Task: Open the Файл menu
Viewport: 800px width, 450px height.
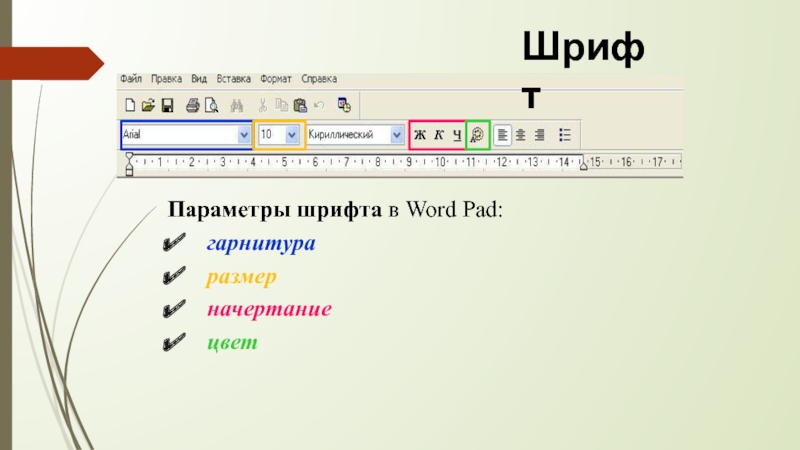Action: tap(131, 78)
